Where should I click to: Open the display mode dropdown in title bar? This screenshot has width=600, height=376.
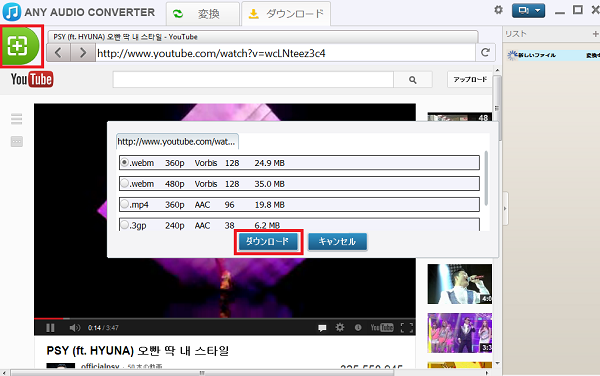pyautogui.click(x=528, y=10)
